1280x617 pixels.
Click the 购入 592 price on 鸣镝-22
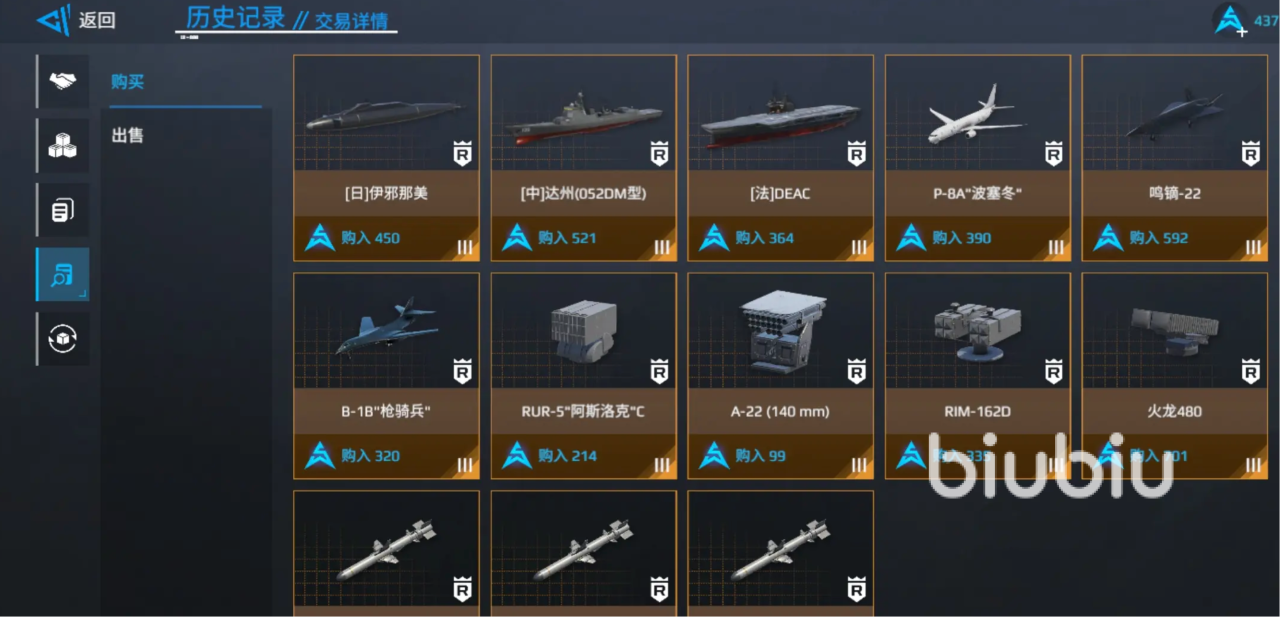[1158, 238]
